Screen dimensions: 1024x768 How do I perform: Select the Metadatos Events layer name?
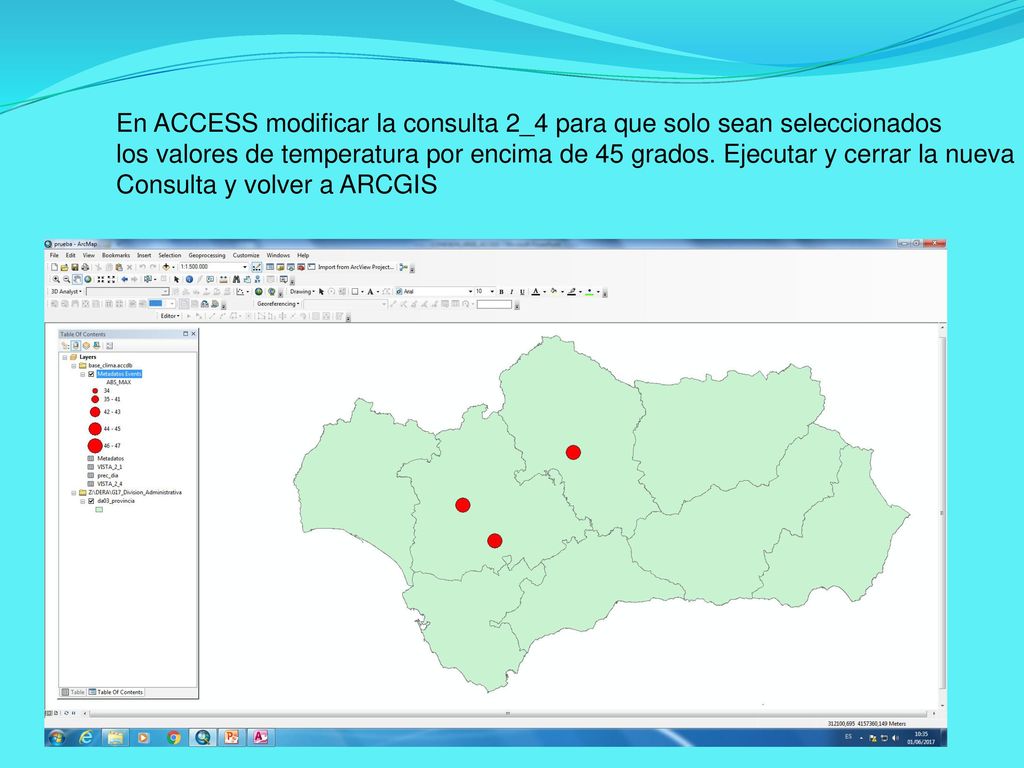[120, 374]
